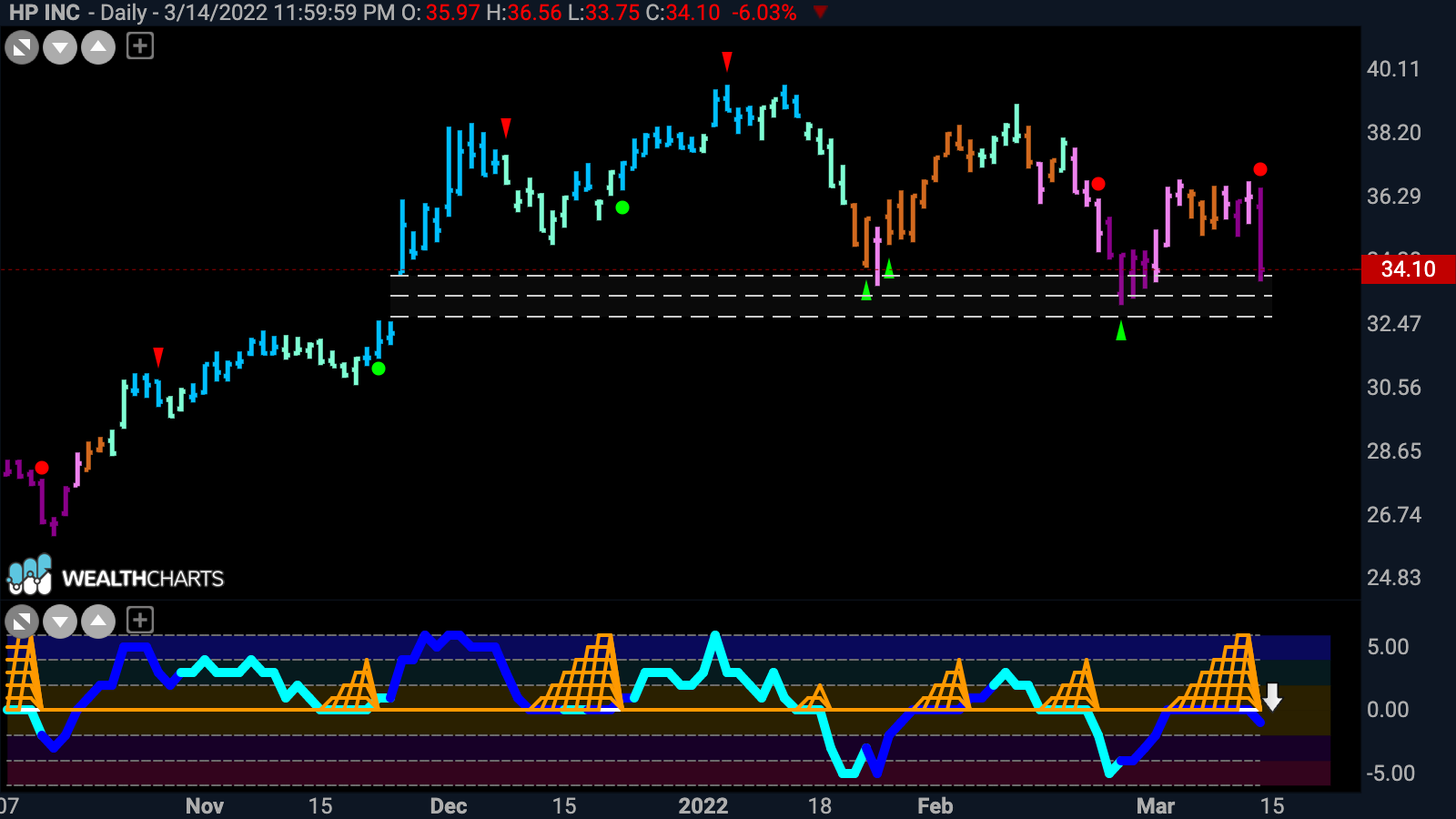Select the current price label 34.10

pos(1408,269)
